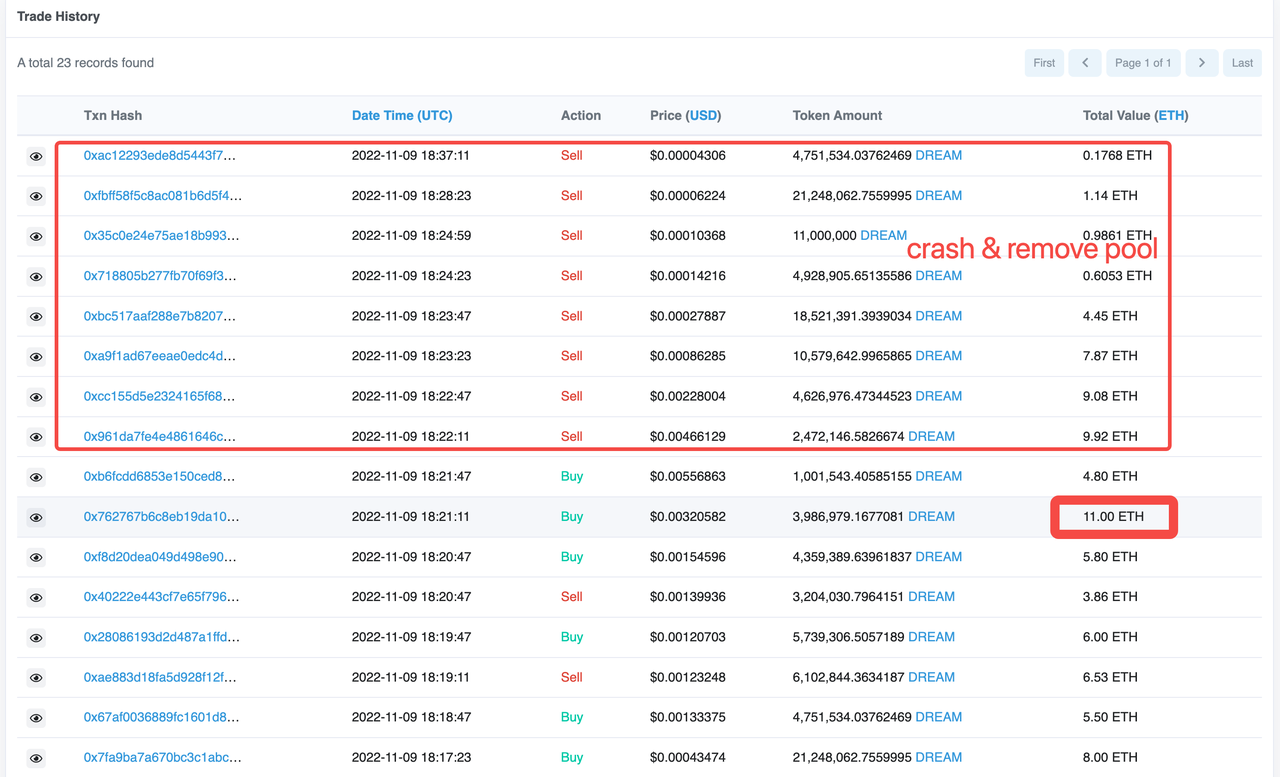Click DREAM link next to 1,001,543.40585155

[x=939, y=476]
